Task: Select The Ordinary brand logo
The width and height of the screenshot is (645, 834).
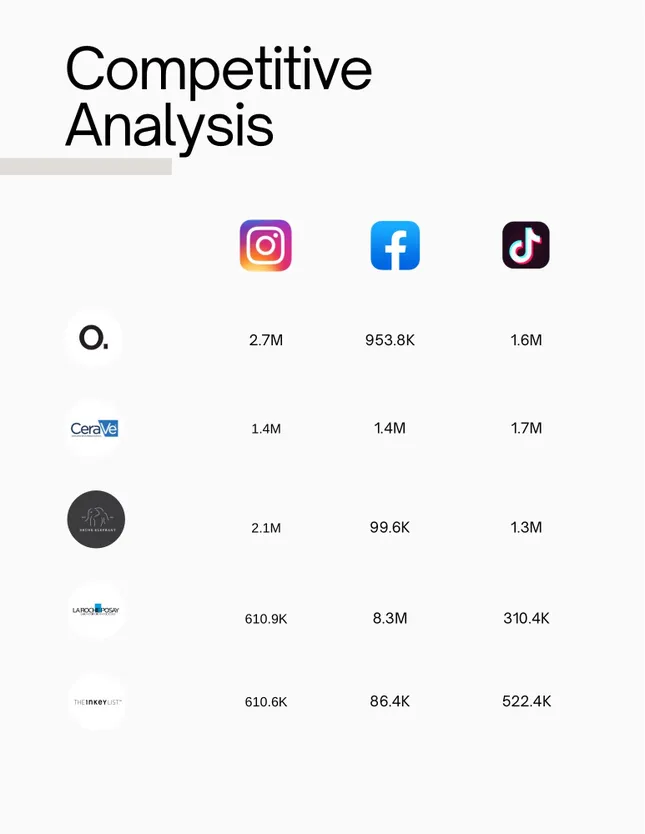Action: 95,339
